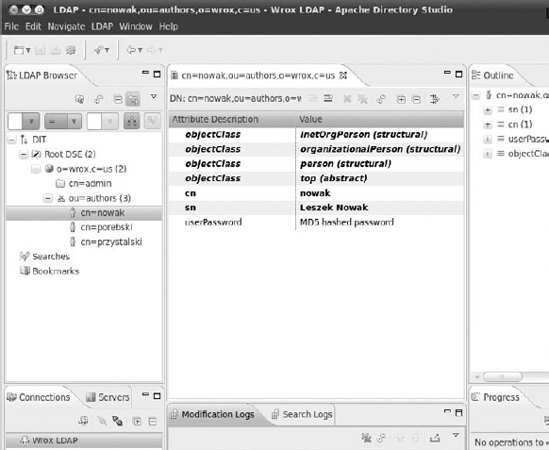Click Delete Value icon in entry editor
The image size is (549, 450).
(x=347, y=99)
